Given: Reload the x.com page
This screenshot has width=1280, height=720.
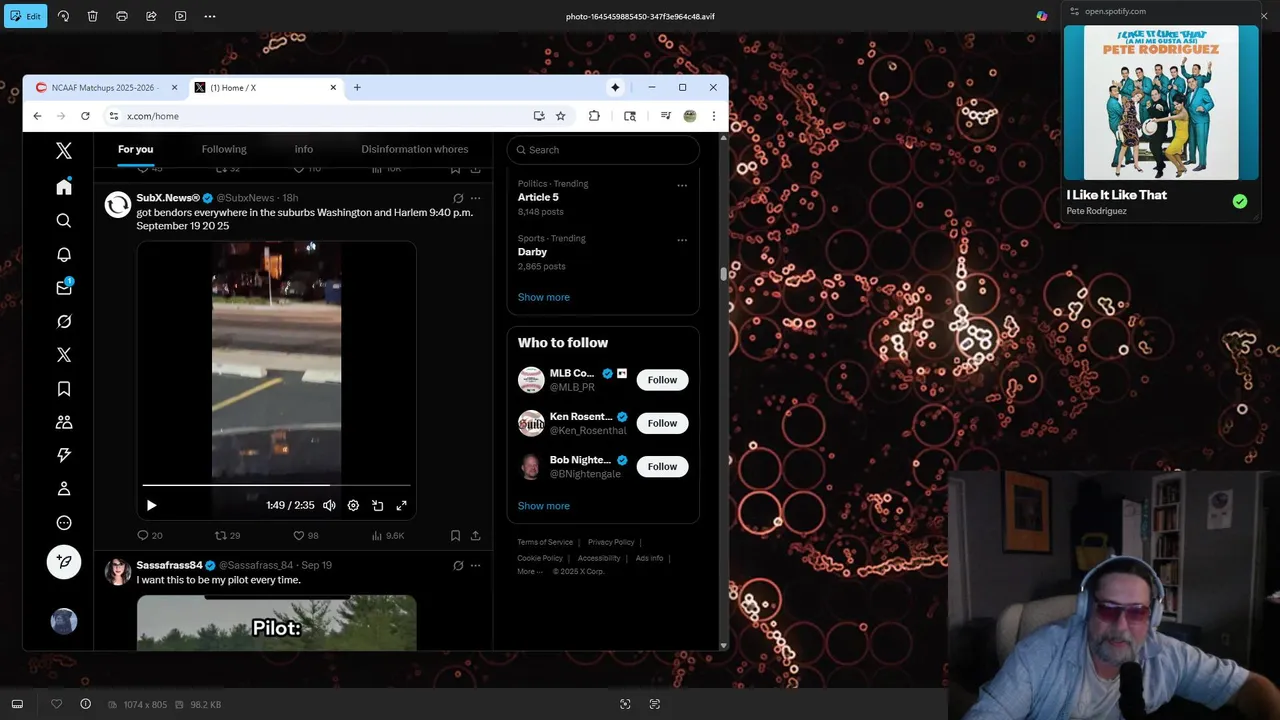Looking at the screenshot, I should (x=85, y=116).
